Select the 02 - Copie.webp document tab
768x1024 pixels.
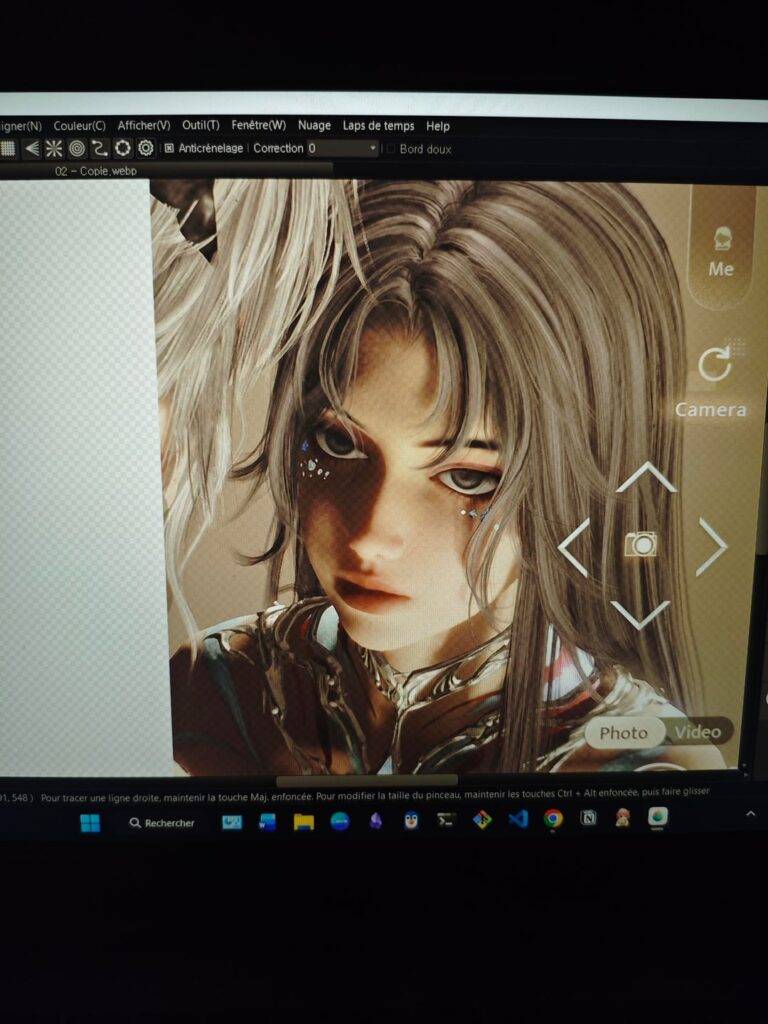tap(96, 171)
